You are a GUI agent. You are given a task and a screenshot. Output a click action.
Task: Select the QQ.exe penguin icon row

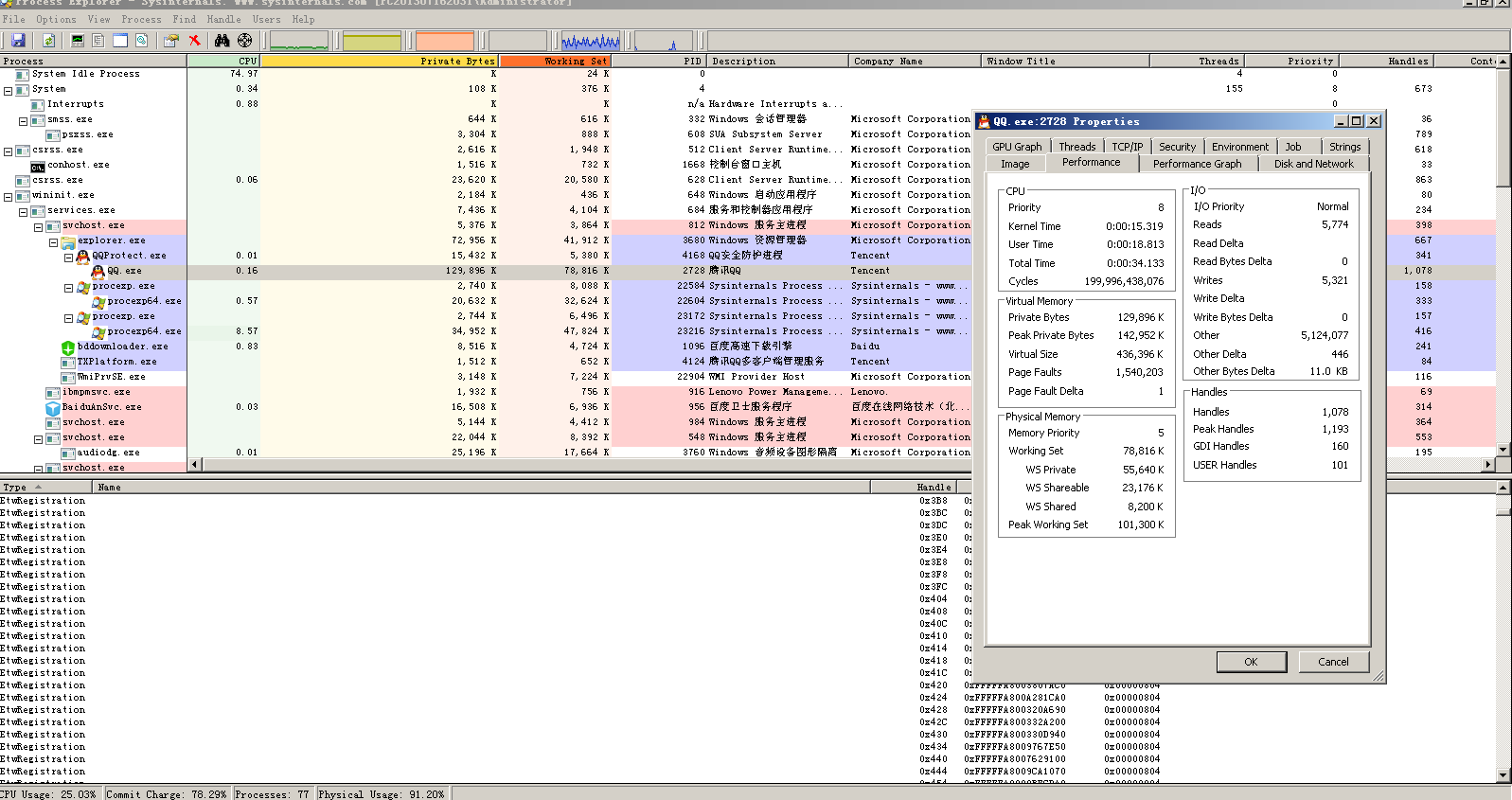pos(98,271)
